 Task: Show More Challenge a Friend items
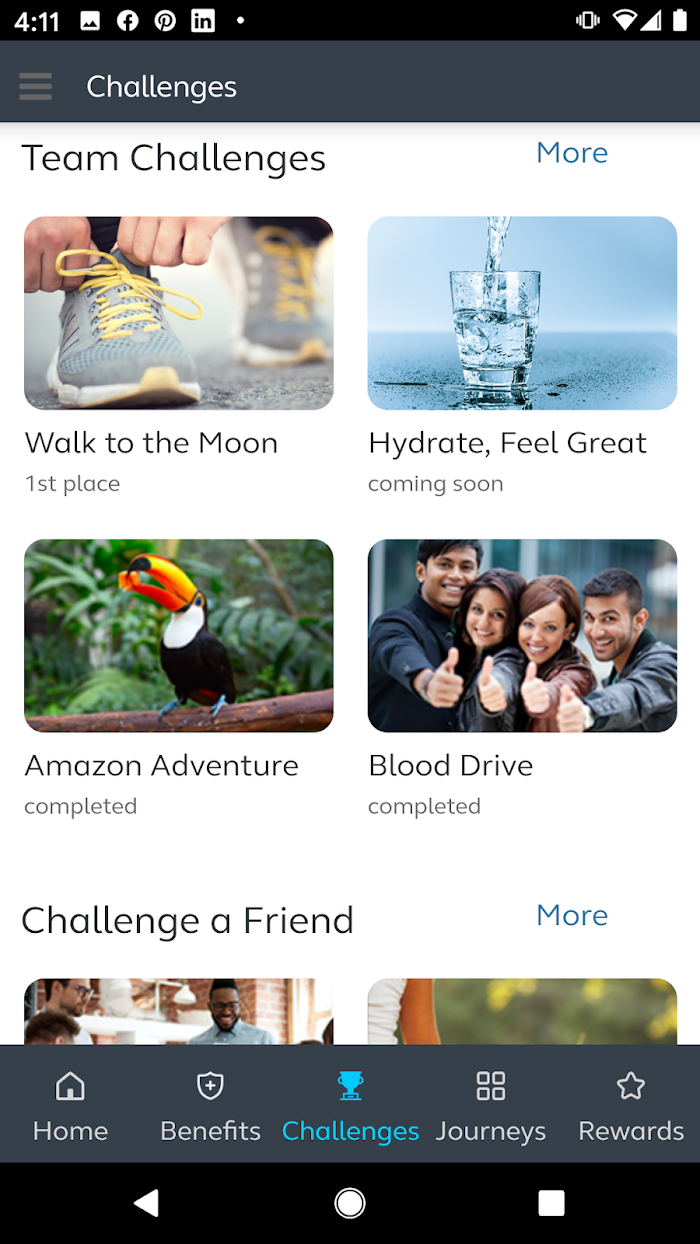(x=572, y=915)
